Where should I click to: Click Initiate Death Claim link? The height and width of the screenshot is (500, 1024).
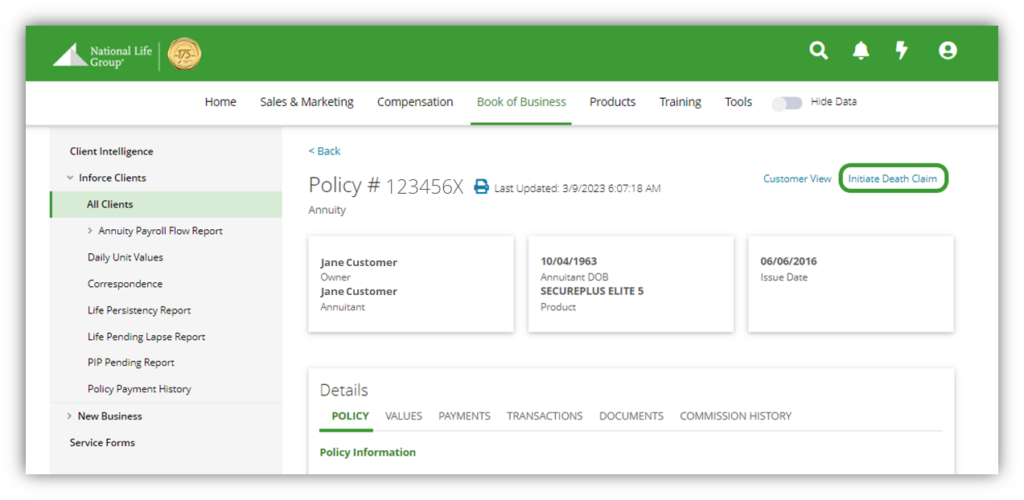pos(892,179)
